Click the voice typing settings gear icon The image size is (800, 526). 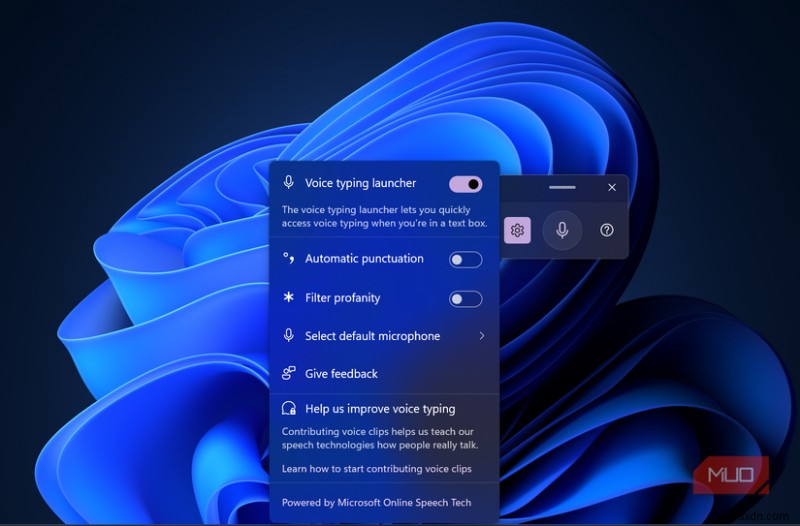[x=517, y=230]
